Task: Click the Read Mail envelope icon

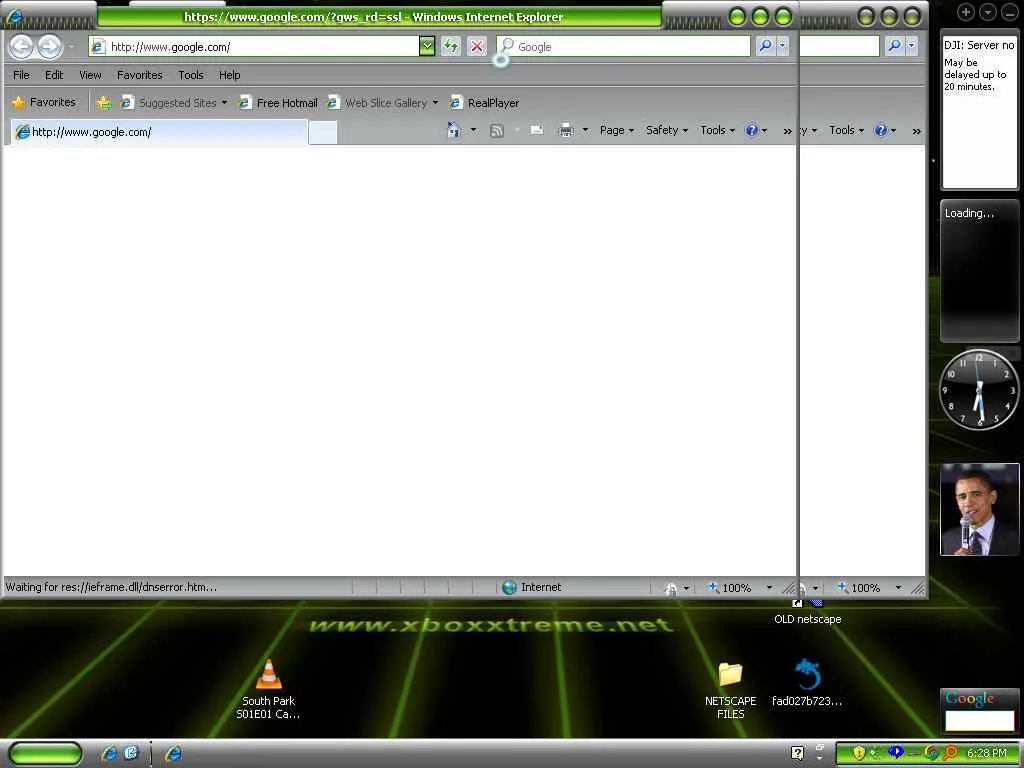Action: click(x=537, y=130)
